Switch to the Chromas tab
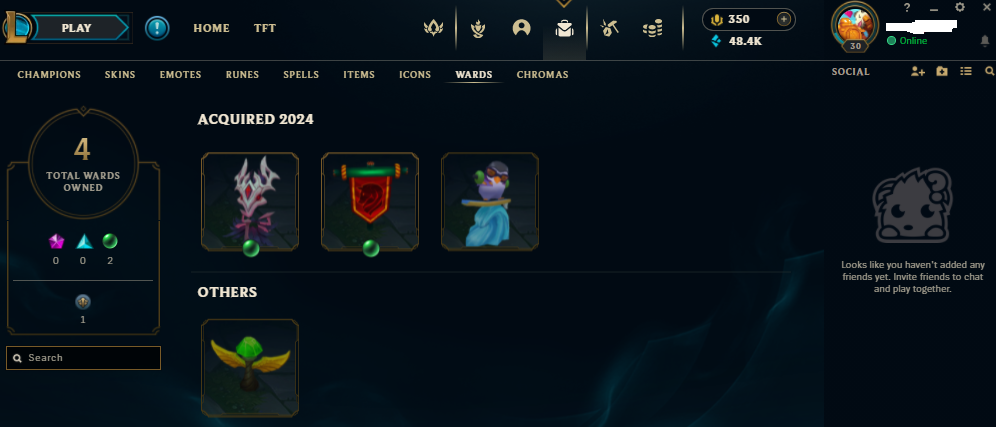996x427 pixels. (x=542, y=74)
